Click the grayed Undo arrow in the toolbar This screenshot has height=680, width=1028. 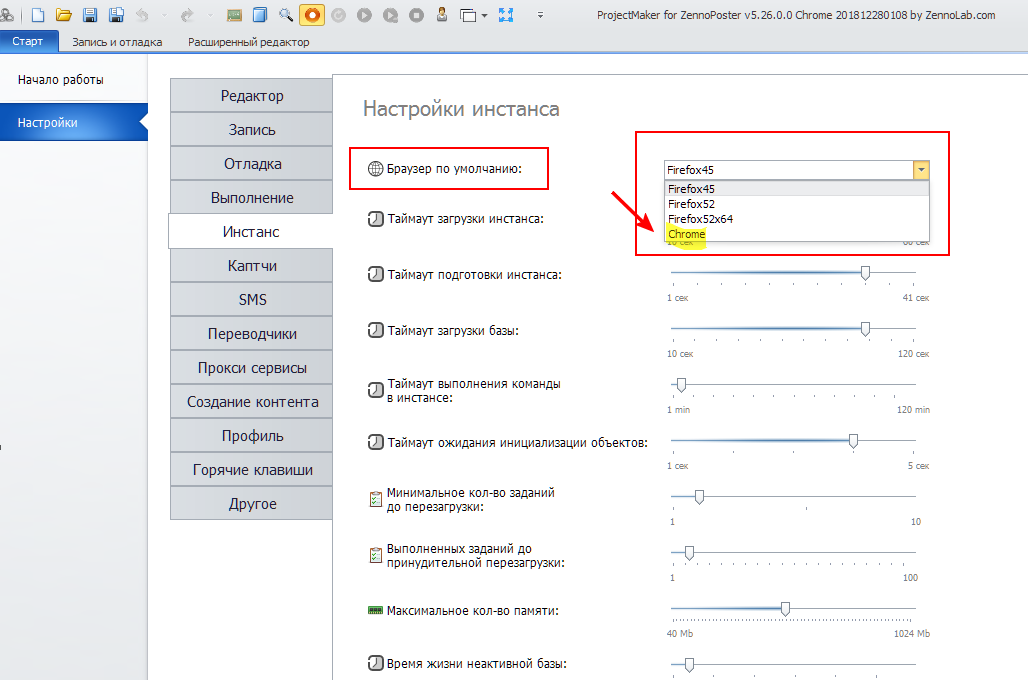pos(142,14)
